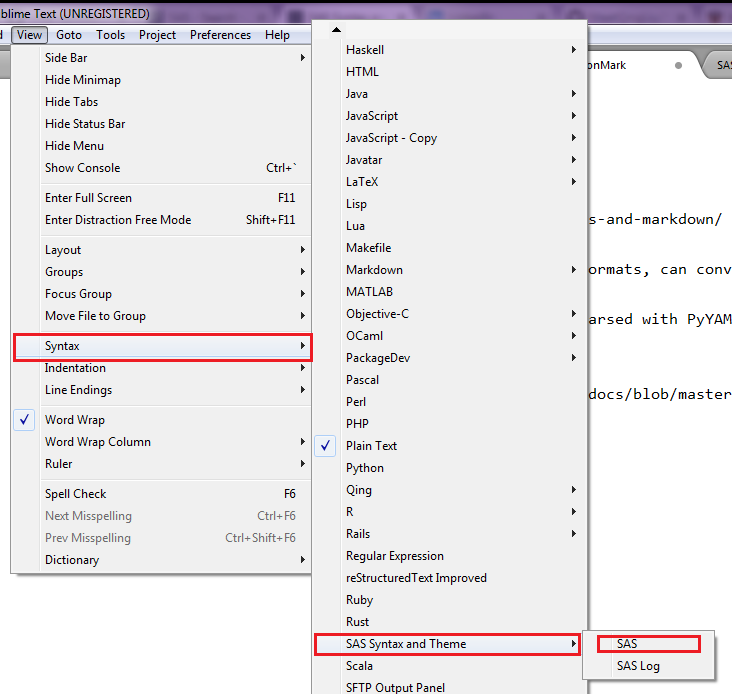Select reStructuredText Improved syntax
This screenshot has width=732, height=694.
pyautogui.click(x=449, y=578)
